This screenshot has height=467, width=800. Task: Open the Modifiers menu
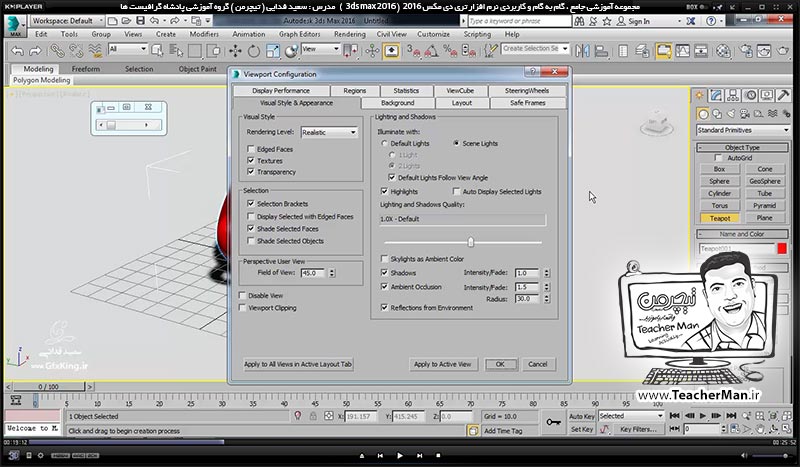[204, 34]
